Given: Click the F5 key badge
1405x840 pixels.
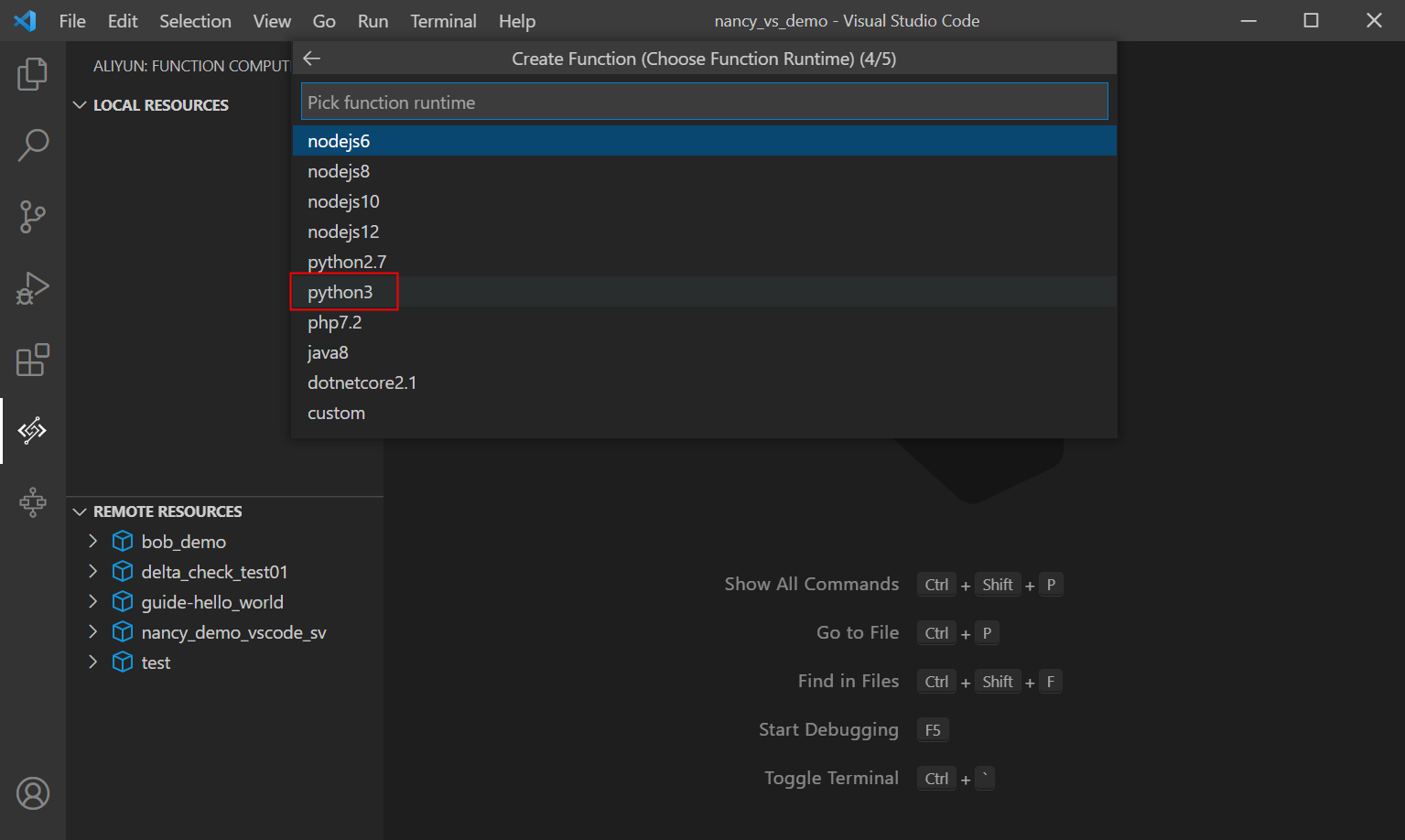Looking at the screenshot, I should click(933, 730).
